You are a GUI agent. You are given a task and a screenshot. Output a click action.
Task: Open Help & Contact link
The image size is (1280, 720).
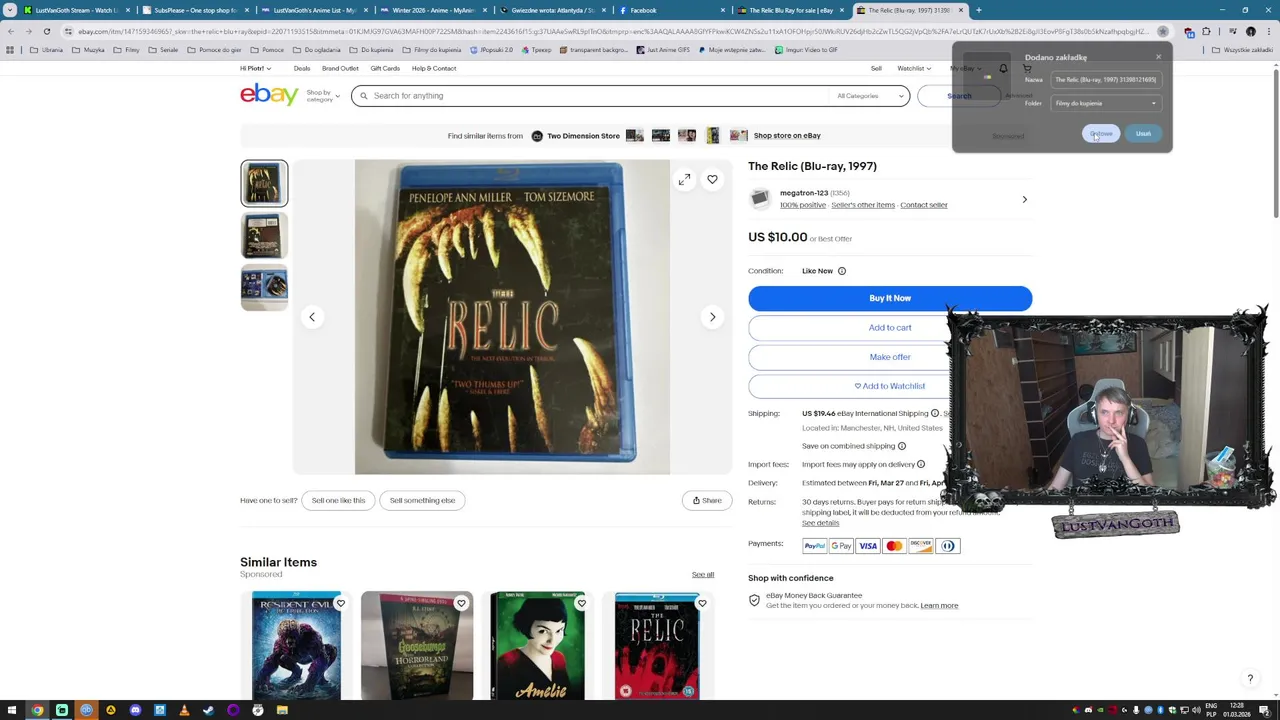tap(434, 69)
